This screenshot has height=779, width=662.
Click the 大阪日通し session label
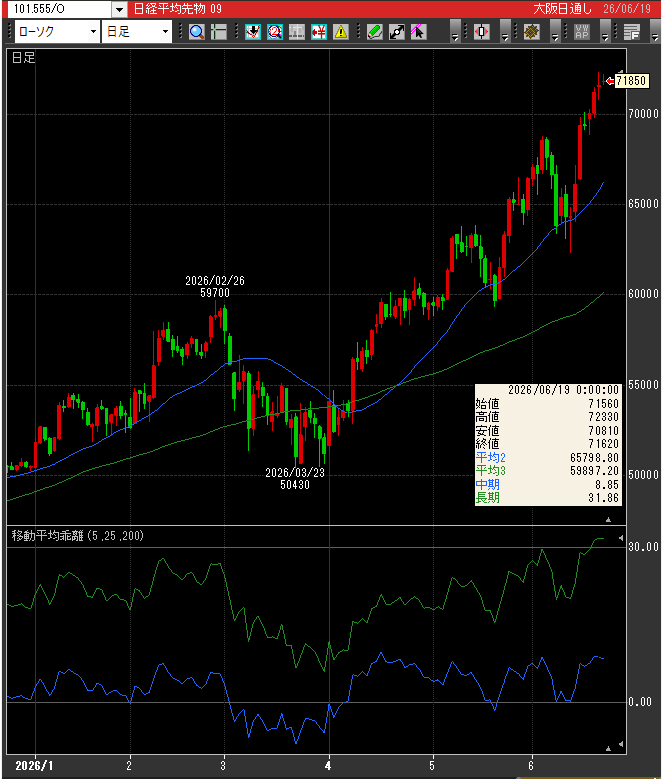[x=563, y=9]
